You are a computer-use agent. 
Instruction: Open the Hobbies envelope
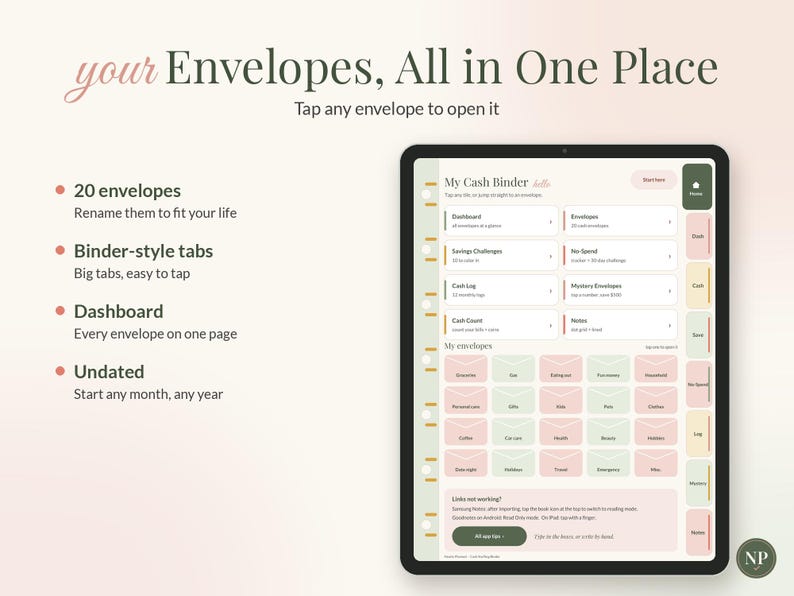[x=656, y=431]
